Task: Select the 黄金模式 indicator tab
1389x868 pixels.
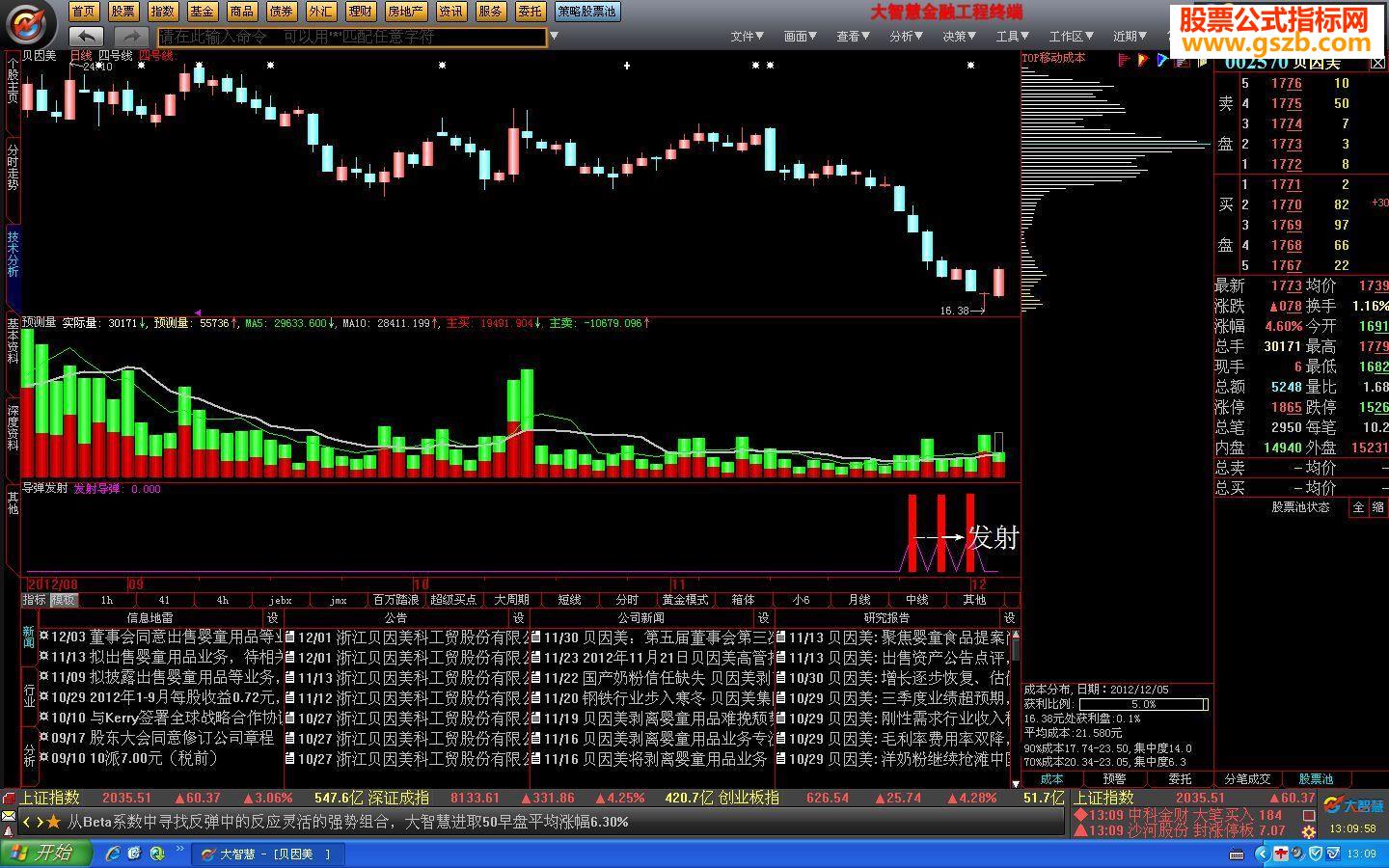Action: pos(685,600)
